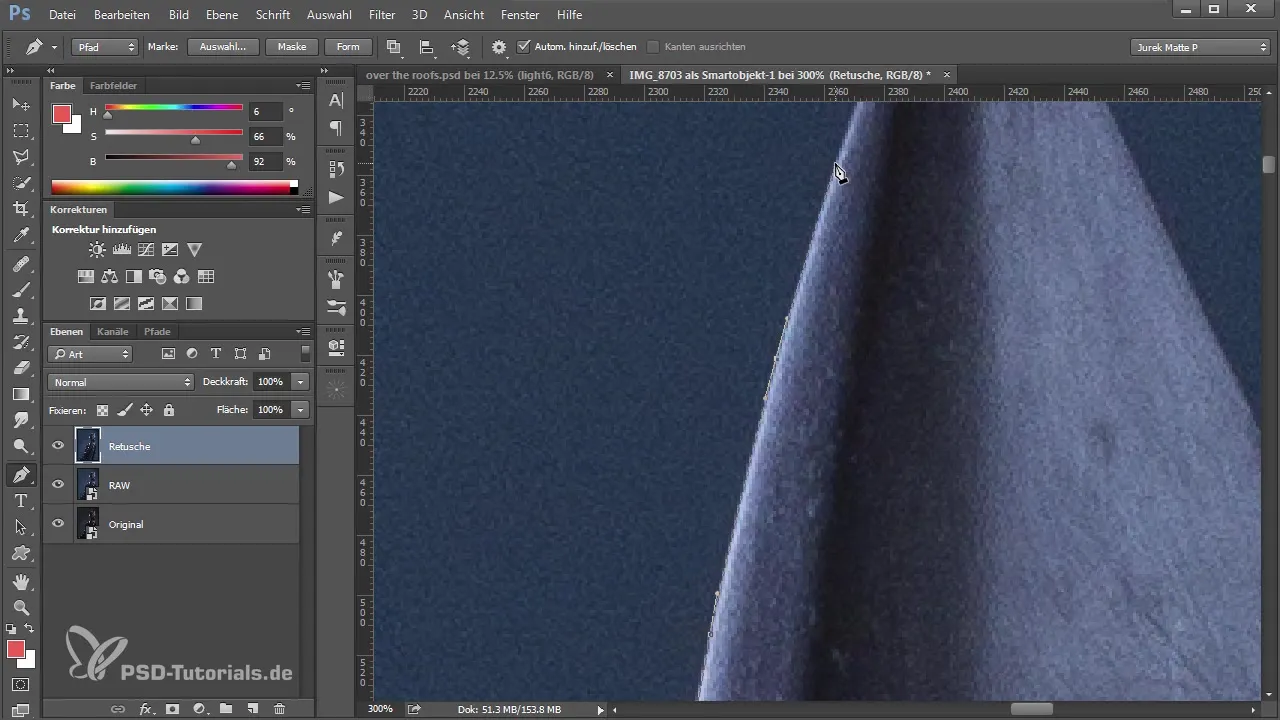Select the Path Selection tool
The height and width of the screenshot is (720, 1280).
pyautogui.click(x=21, y=526)
